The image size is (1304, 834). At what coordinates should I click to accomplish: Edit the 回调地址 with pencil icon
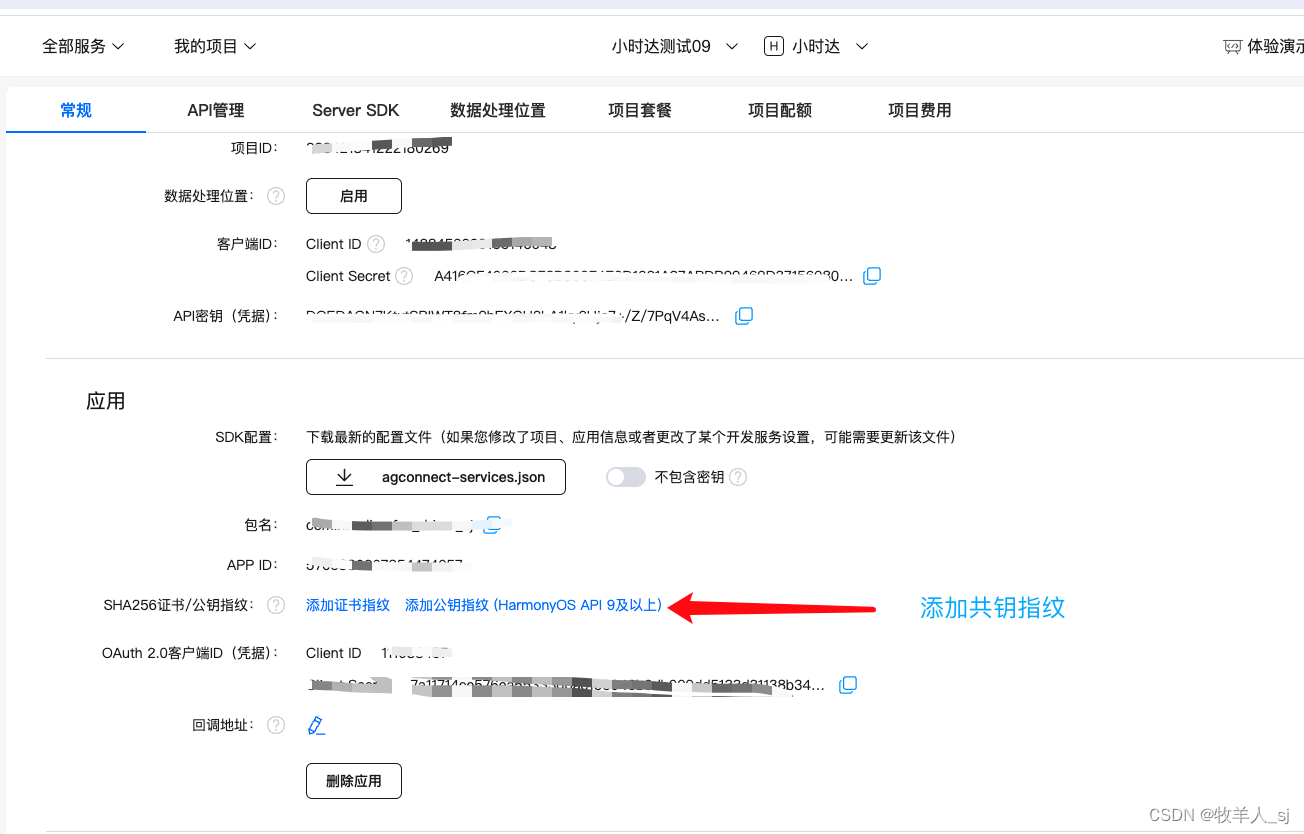point(317,725)
